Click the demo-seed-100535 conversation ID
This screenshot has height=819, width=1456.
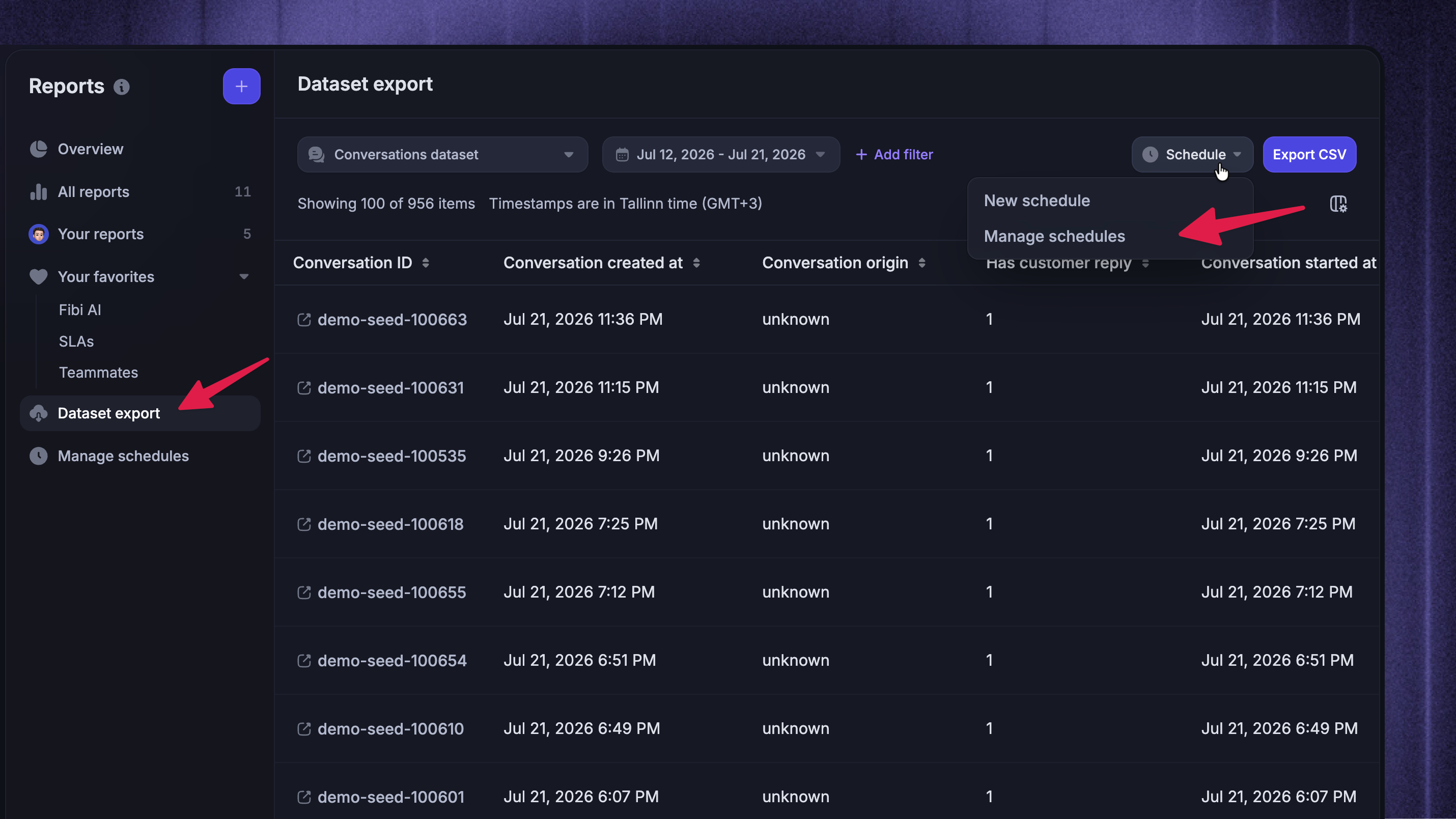point(391,456)
